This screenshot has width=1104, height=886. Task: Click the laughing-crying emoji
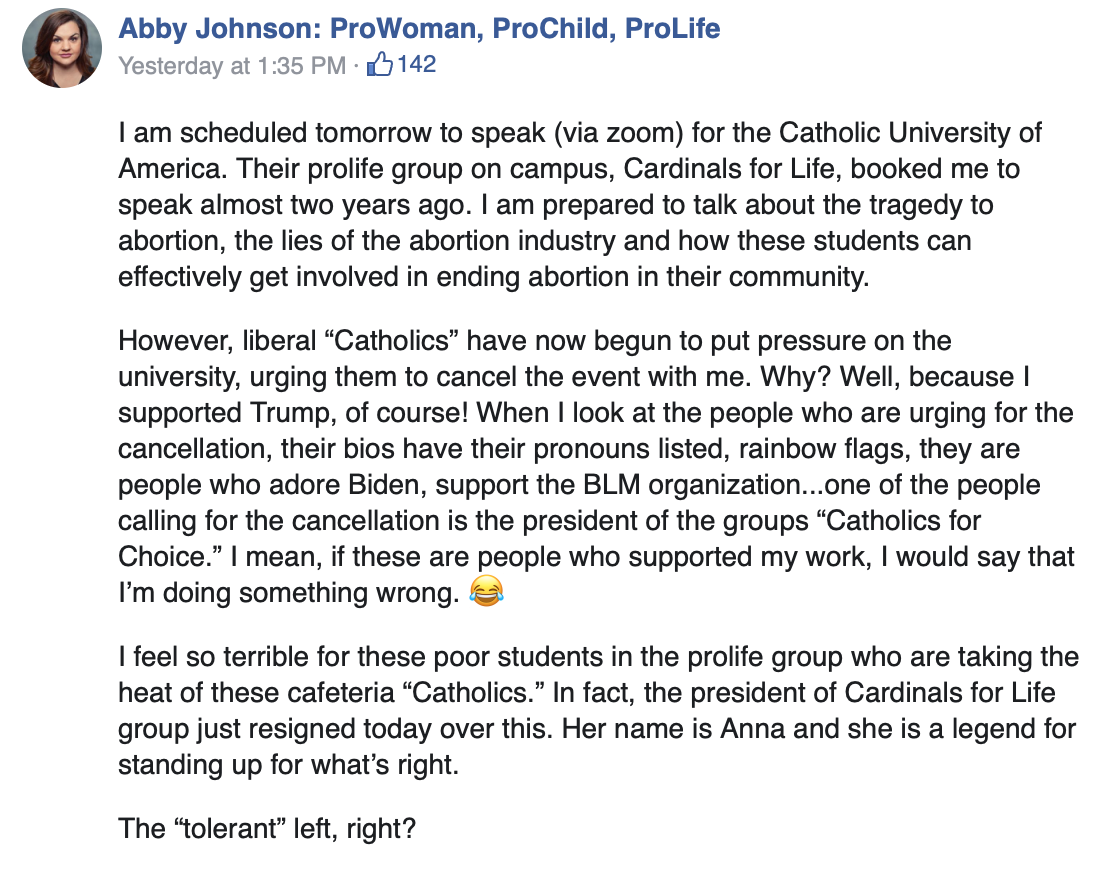(x=487, y=591)
